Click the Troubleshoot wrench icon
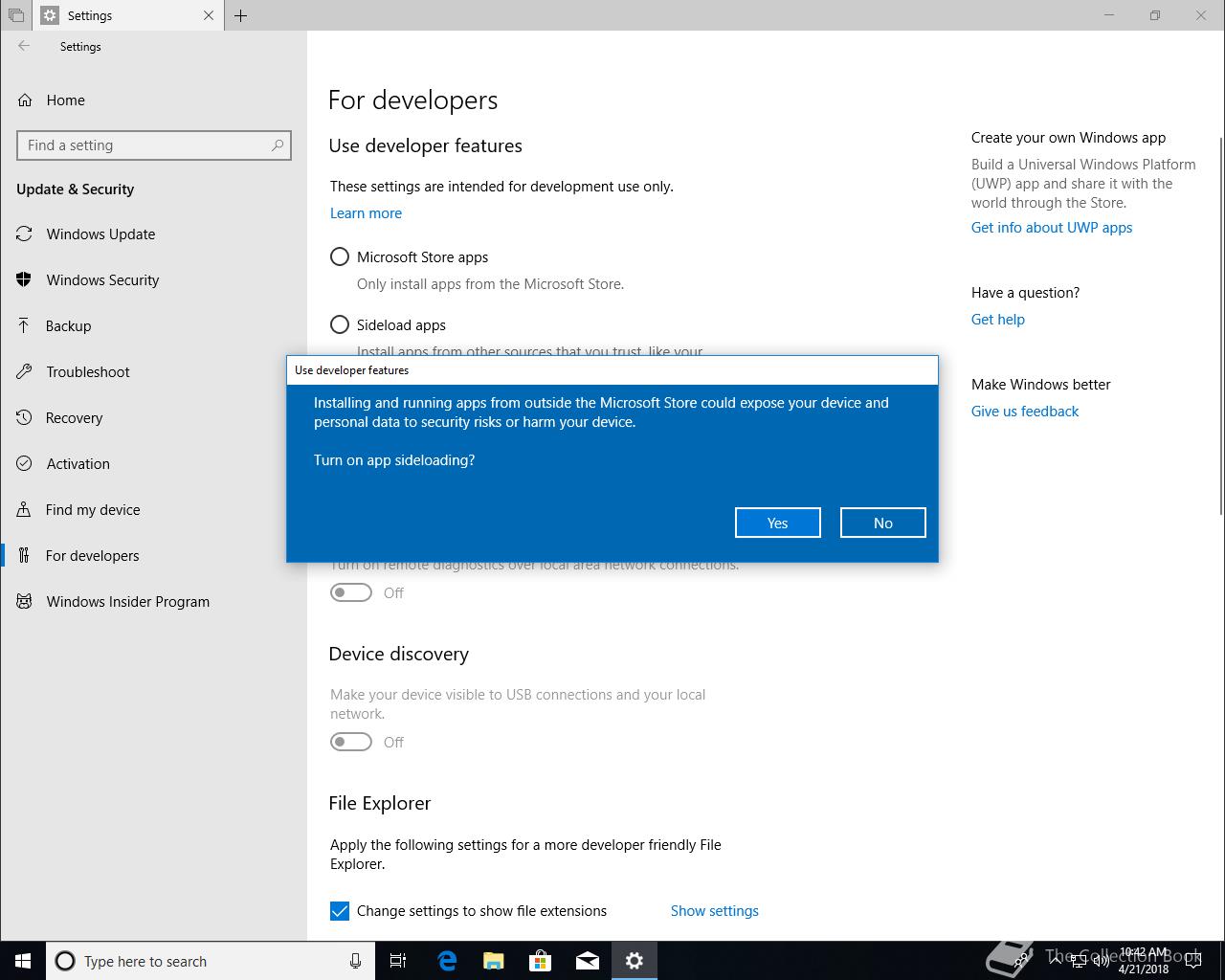This screenshot has width=1225, height=980. 25,372
